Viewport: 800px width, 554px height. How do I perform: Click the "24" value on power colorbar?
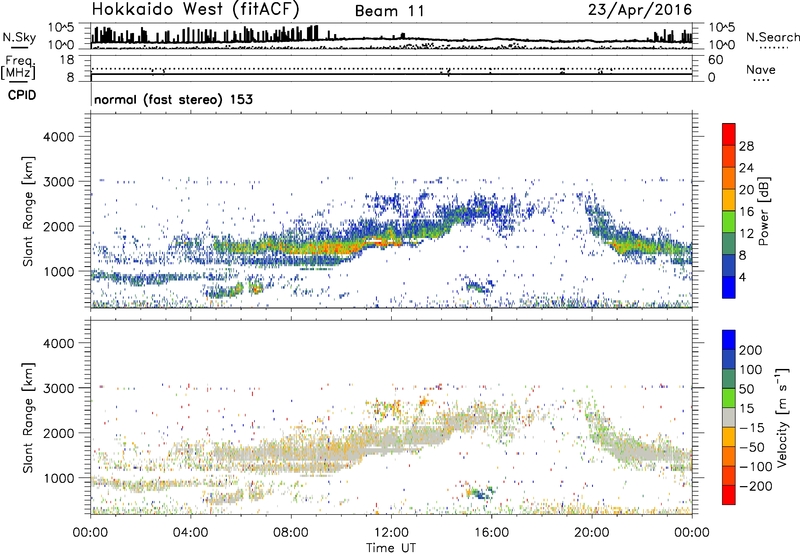point(746,168)
